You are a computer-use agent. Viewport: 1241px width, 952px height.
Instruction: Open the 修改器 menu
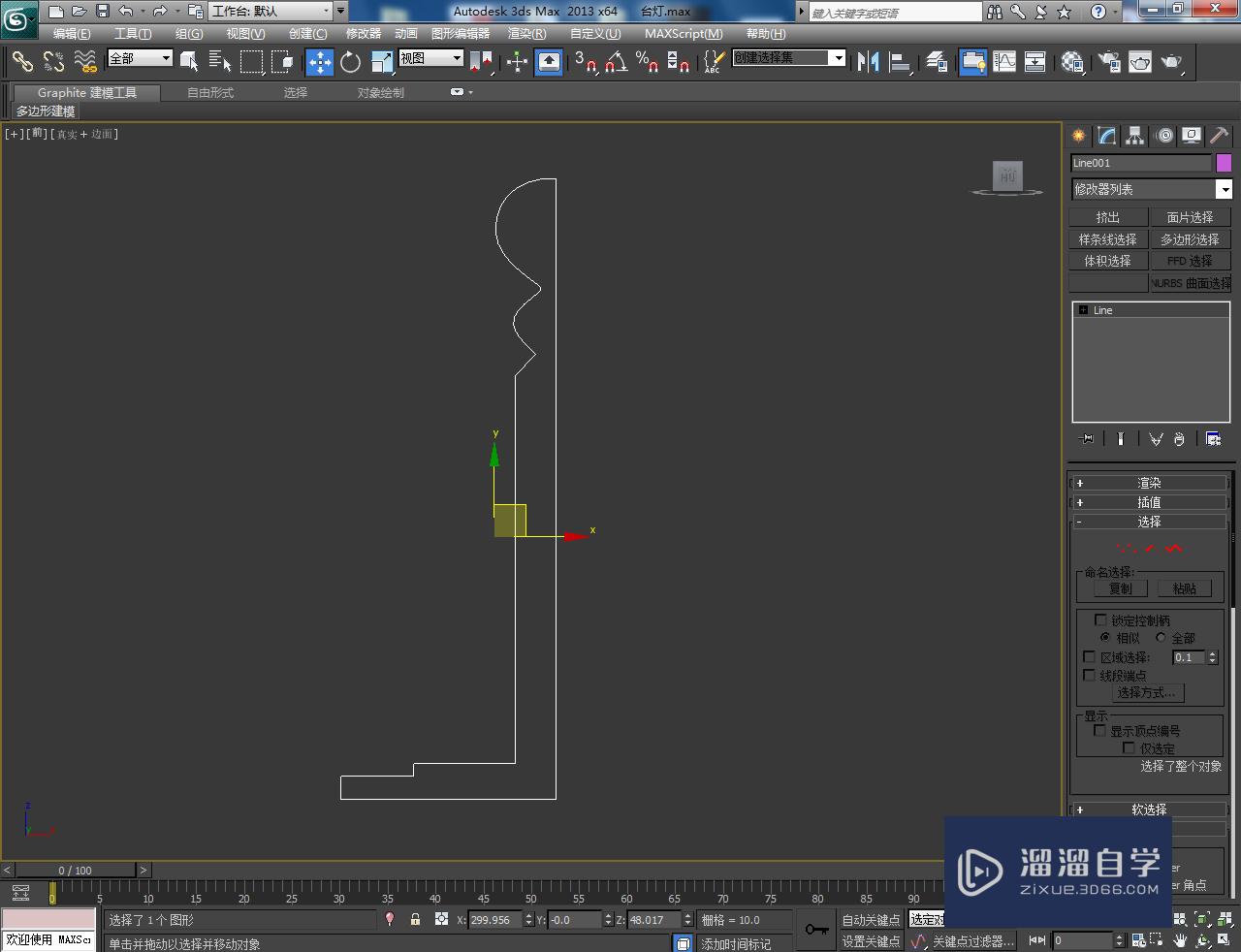point(364,34)
